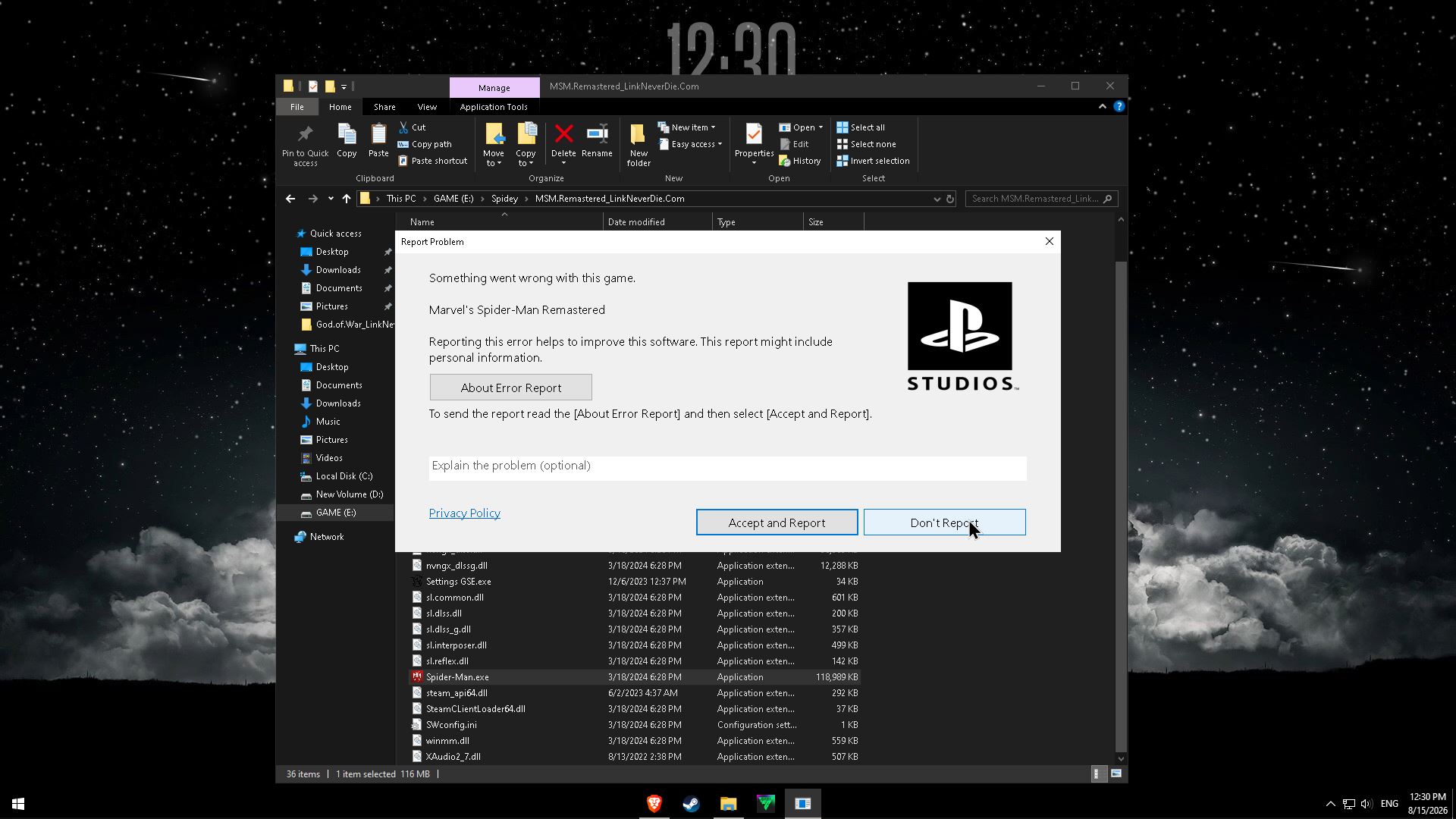The width and height of the screenshot is (1456, 819).
Task: Click the GAME (E:) breadcrumb
Action: [453, 199]
